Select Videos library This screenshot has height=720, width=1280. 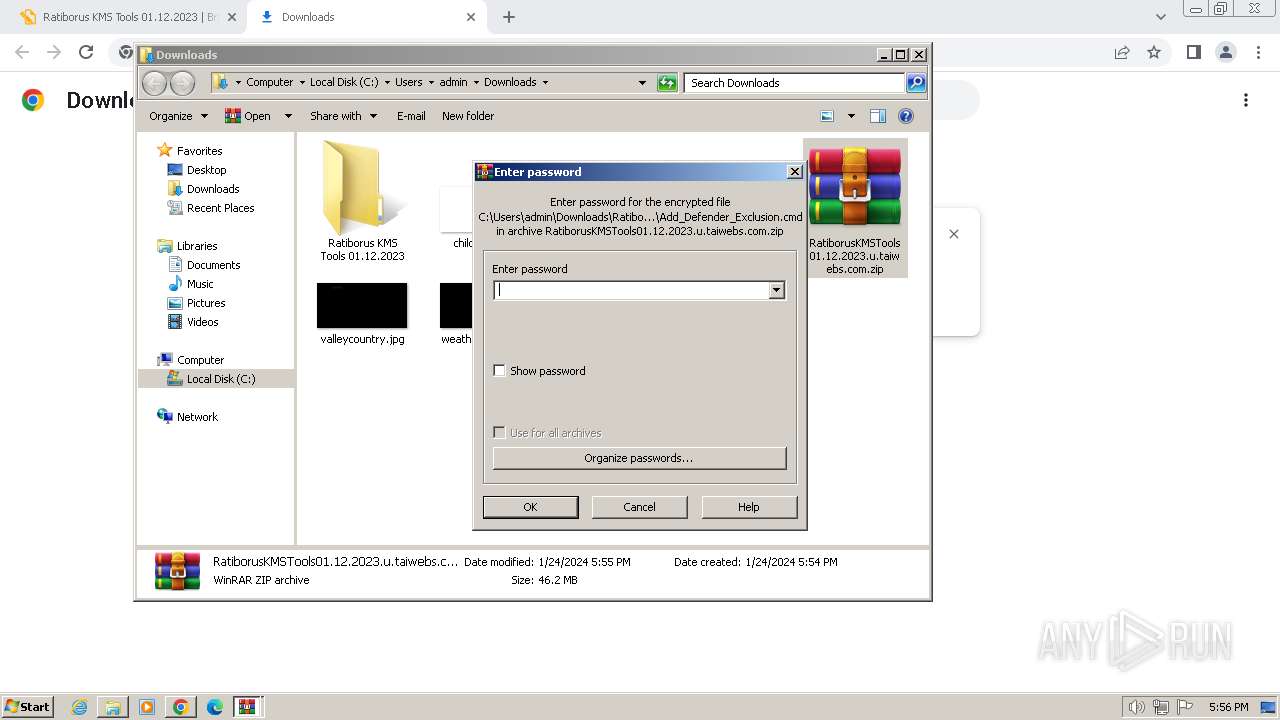[x=202, y=322]
